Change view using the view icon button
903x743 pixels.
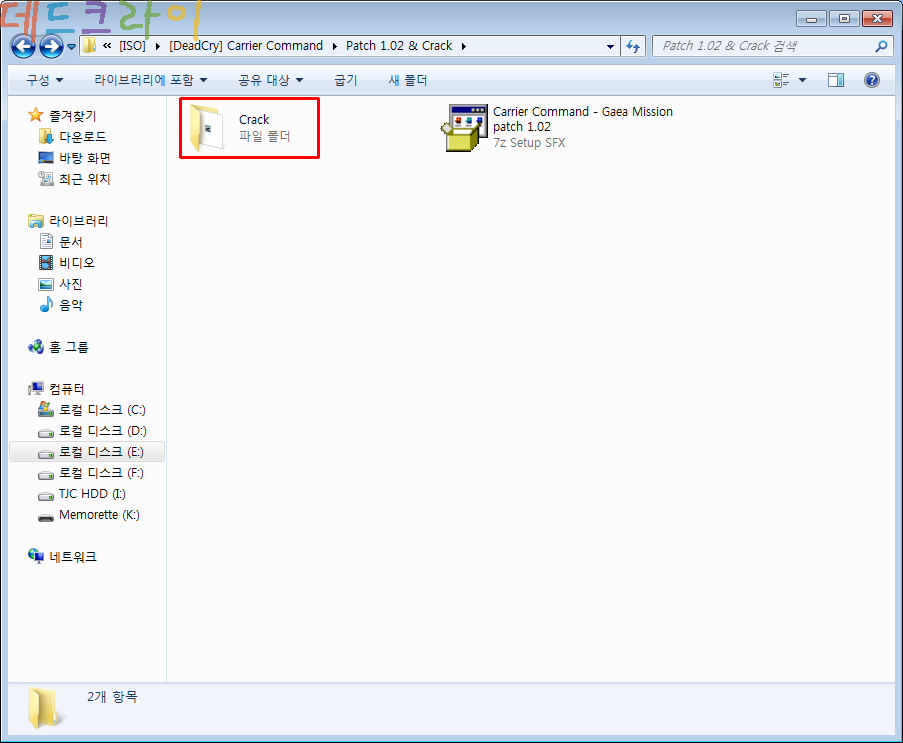(781, 80)
